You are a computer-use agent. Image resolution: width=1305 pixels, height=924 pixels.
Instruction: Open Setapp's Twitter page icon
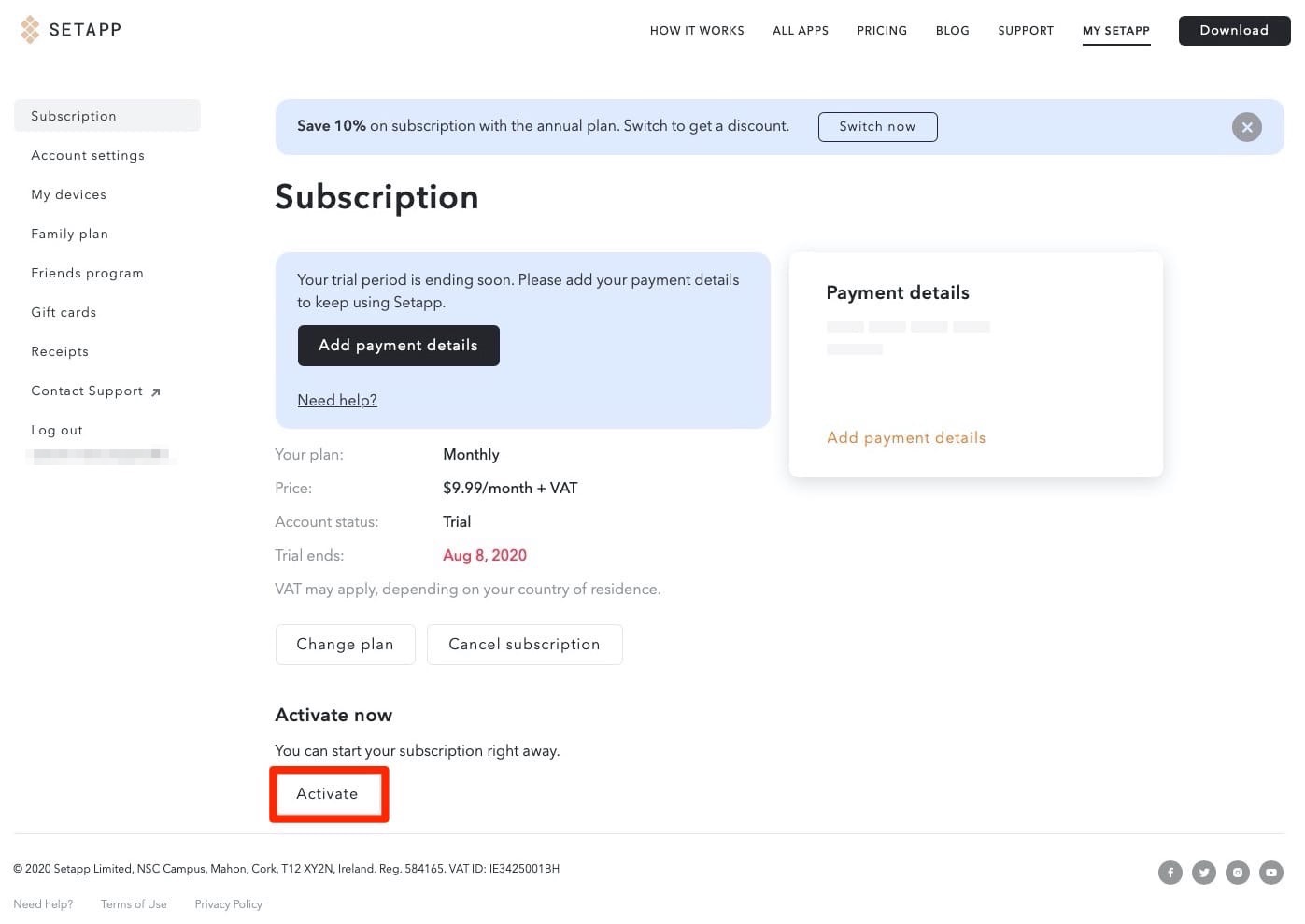(1203, 873)
